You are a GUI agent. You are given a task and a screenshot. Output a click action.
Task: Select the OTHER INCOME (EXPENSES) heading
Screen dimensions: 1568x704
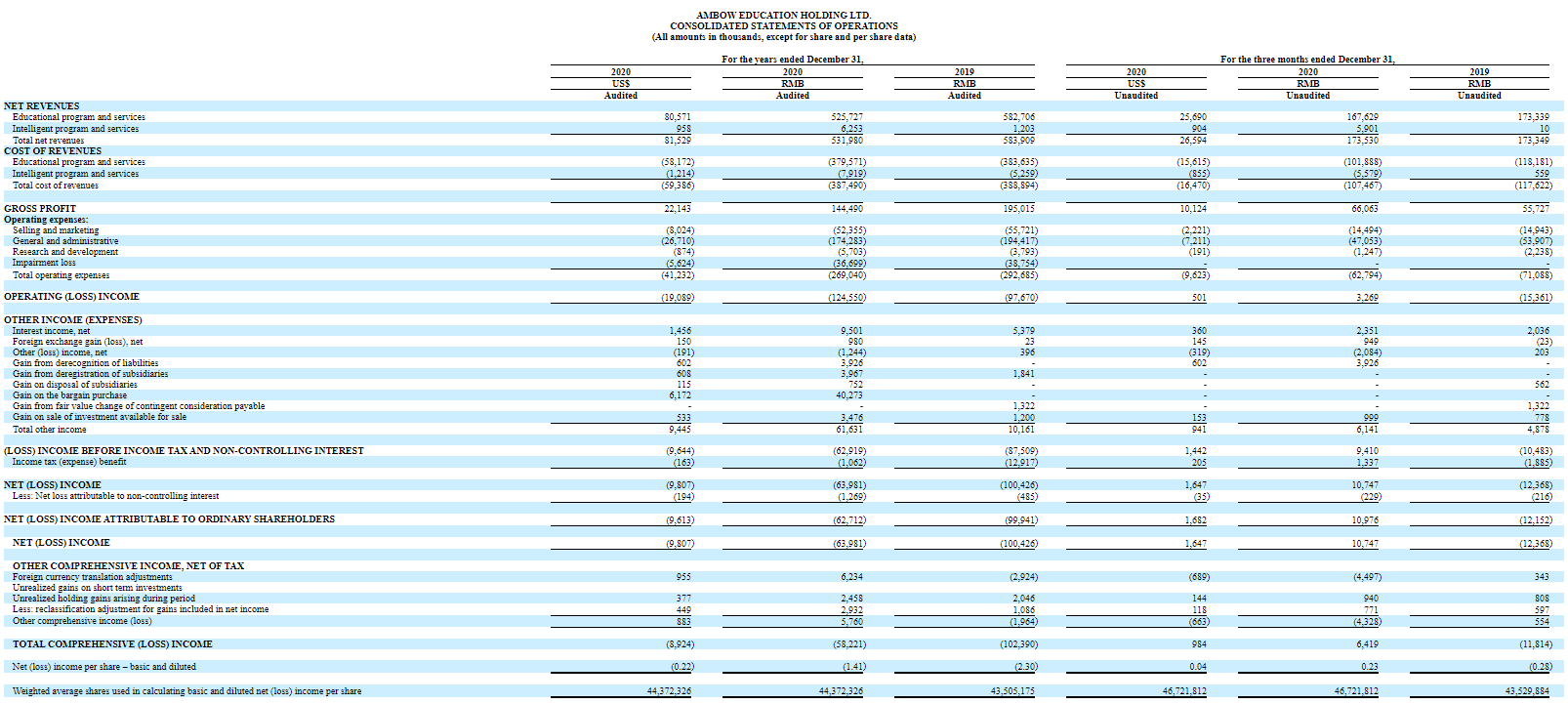pyautogui.click(x=72, y=319)
